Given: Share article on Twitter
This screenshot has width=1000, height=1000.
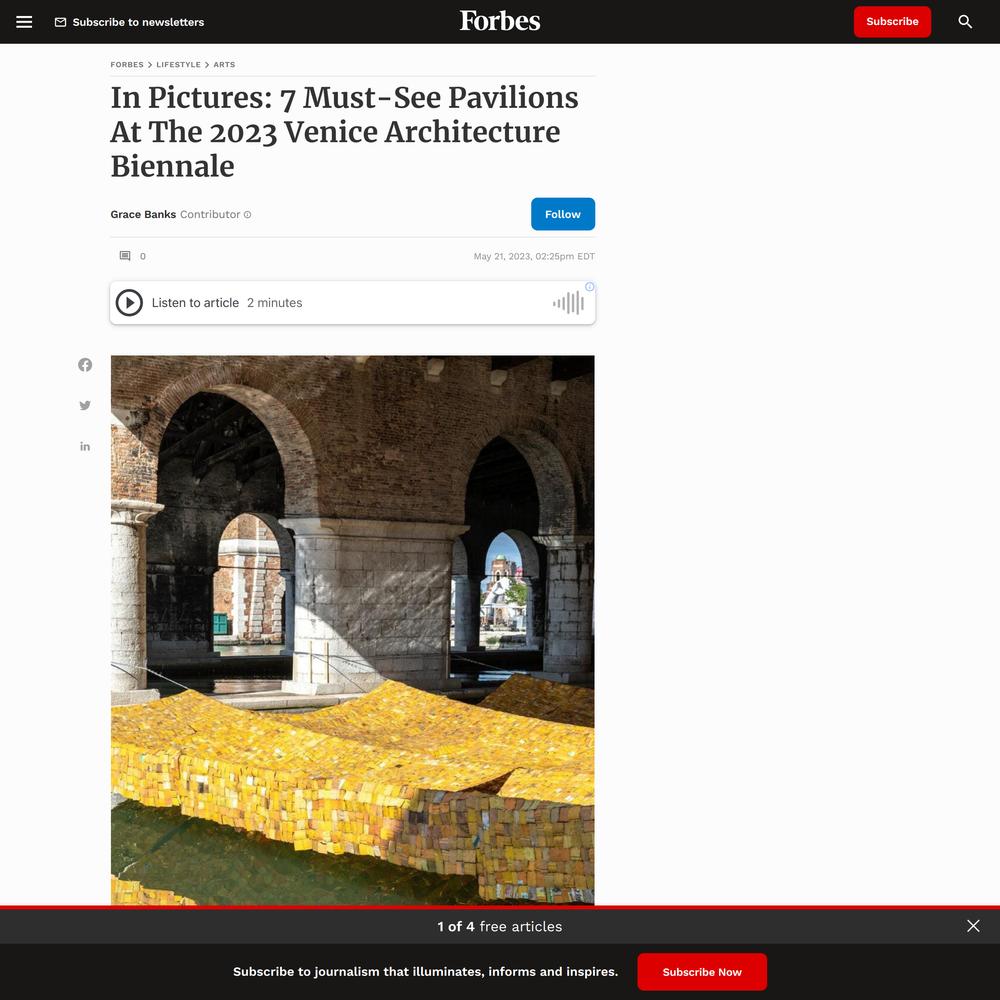Looking at the screenshot, I should (85, 406).
